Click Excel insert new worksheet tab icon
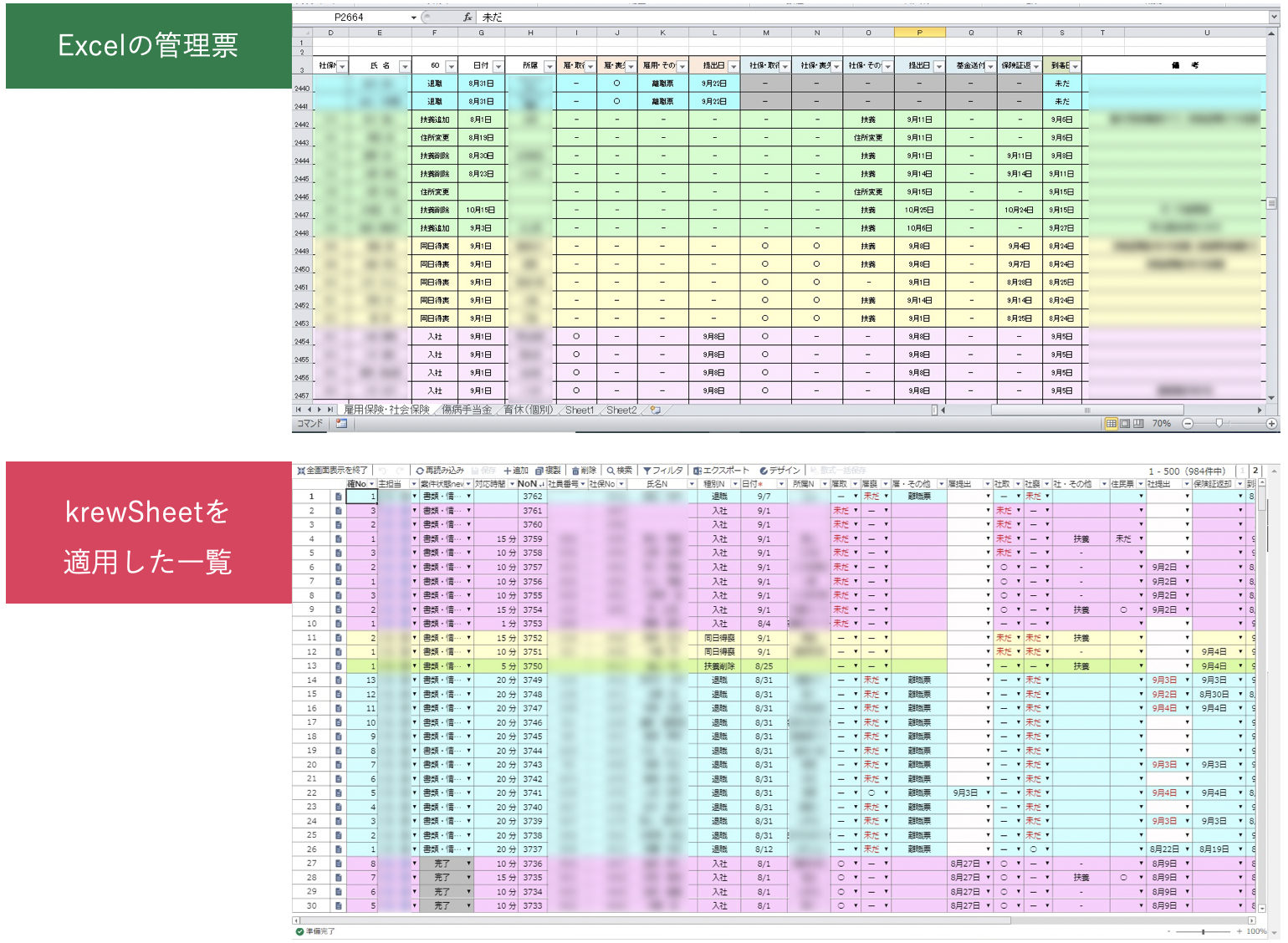 (x=656, y=410)
